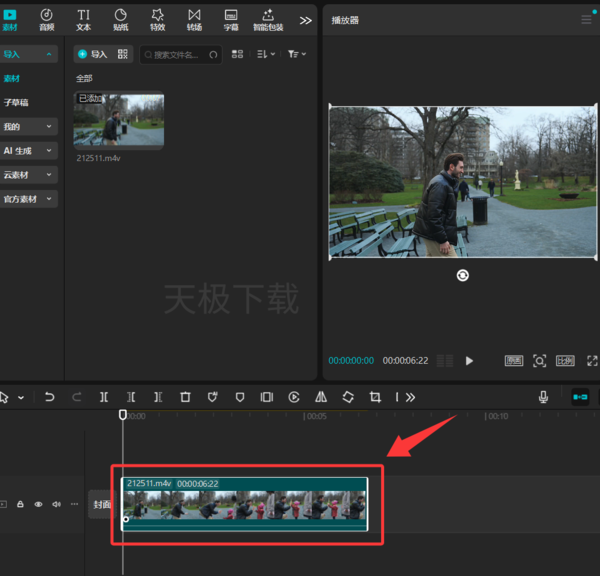Open the sort order dropdown

click(266, 54)
